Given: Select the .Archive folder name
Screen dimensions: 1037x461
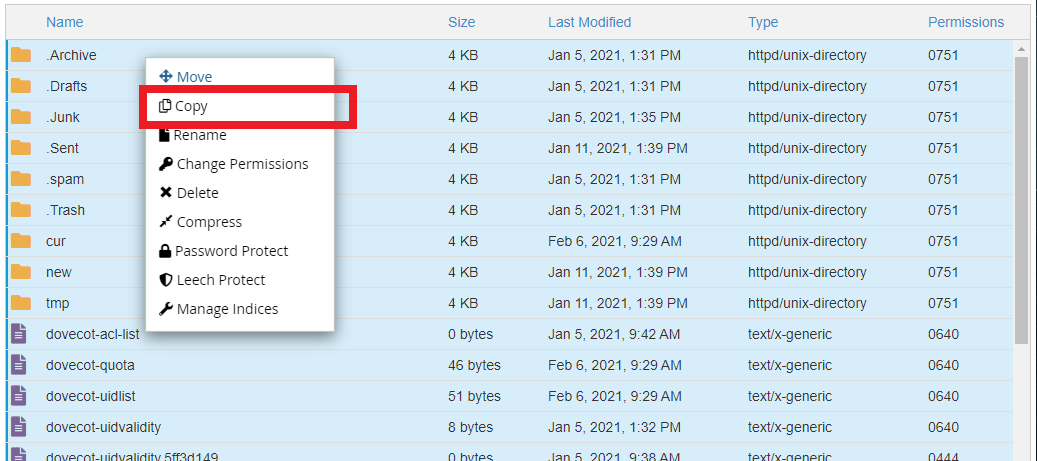Looking at the screenshot, I should tap(71, 56).
